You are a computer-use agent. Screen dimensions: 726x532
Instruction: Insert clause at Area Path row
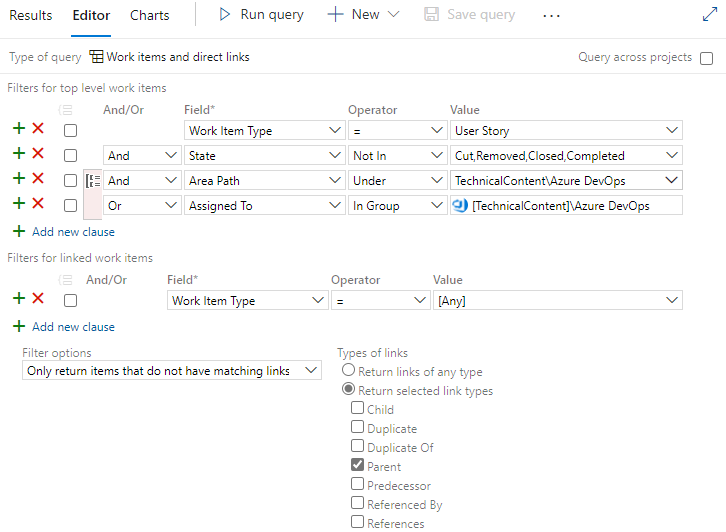[19, 178]
